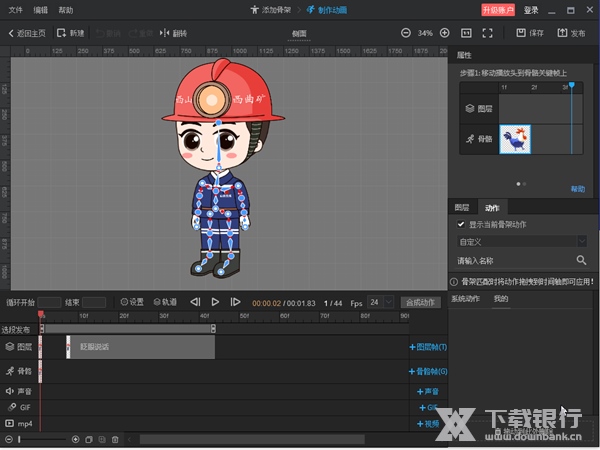The width and height of the screenshot is (600, 450).
Task: Open the 文件 menu
Action: pyautogui.click(x=15, y=9)
